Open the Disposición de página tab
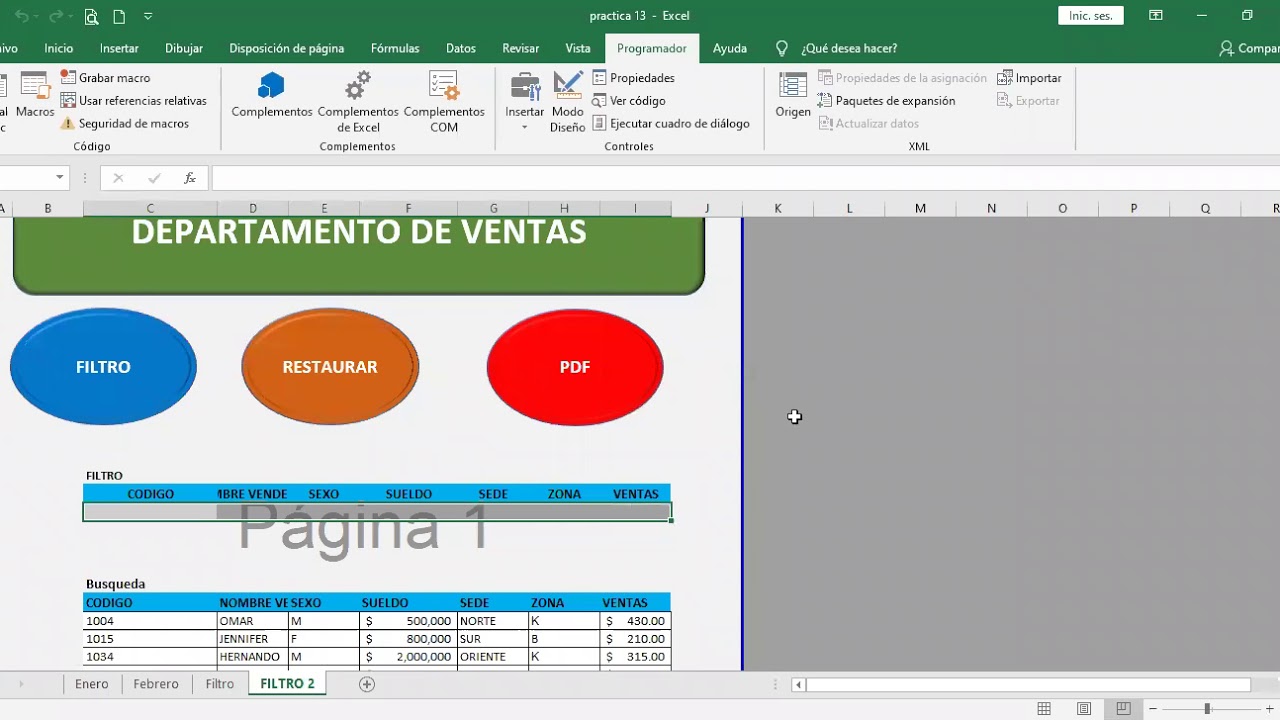 pos(287,48)
